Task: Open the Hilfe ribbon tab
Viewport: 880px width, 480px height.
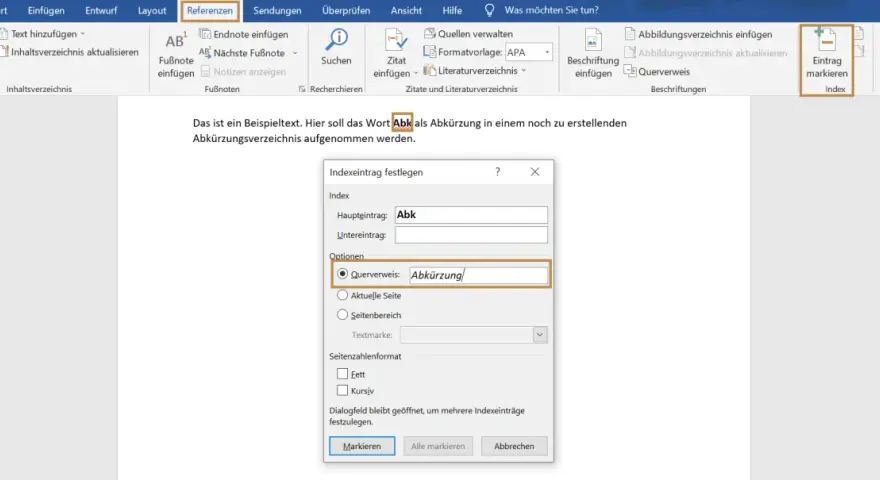Action: [x=452, y=10]
